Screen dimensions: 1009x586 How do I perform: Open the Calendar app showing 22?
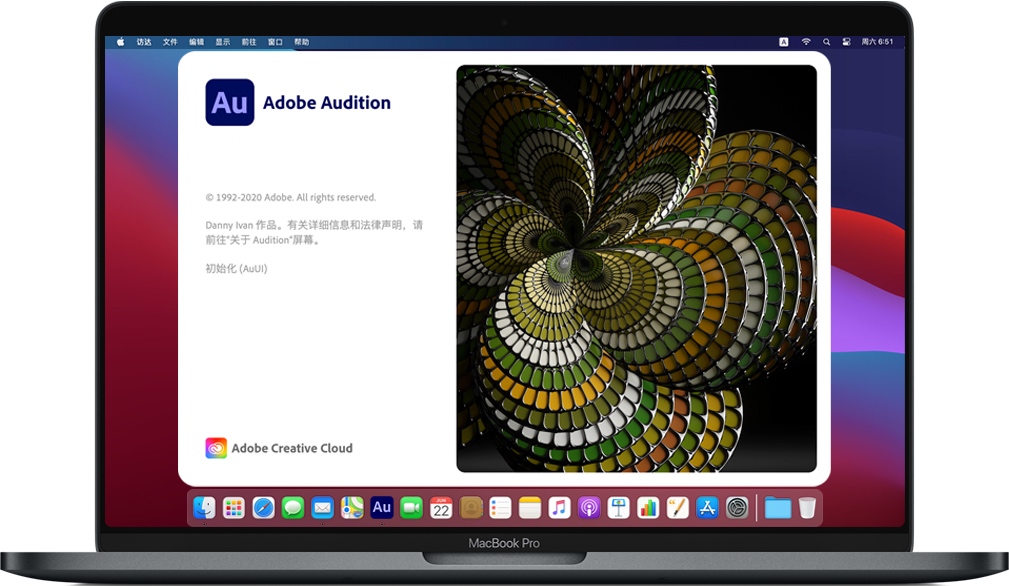click(x=440, y=508)
